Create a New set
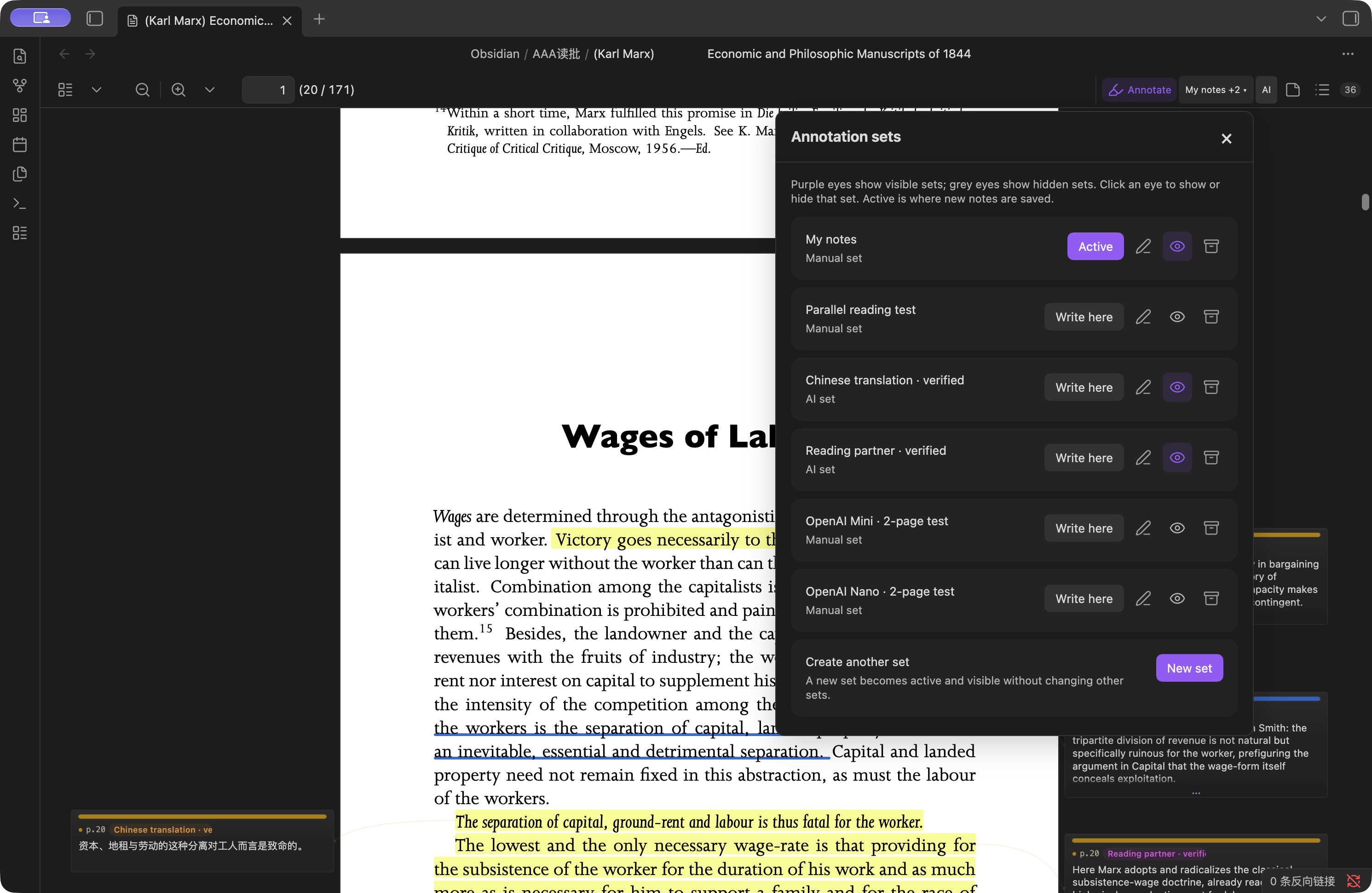 [x=1189, y=668]
